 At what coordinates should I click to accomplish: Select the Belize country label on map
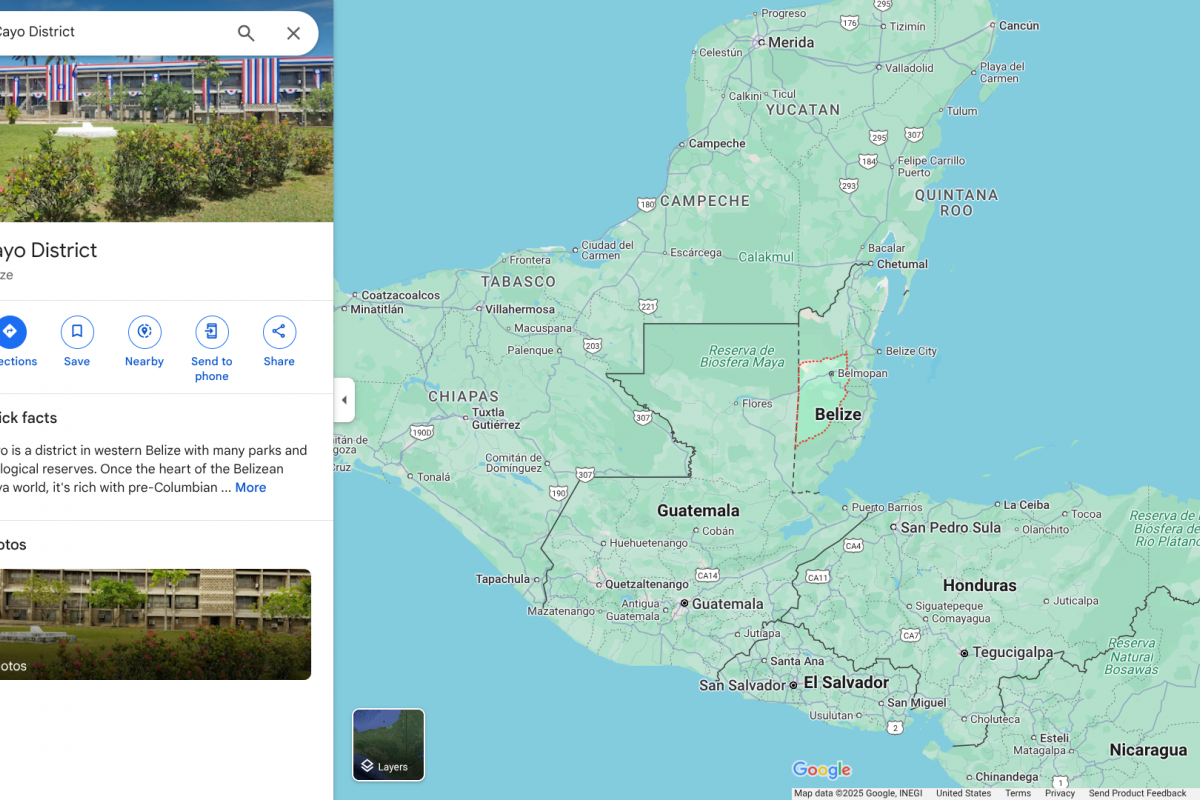point(838,414)
